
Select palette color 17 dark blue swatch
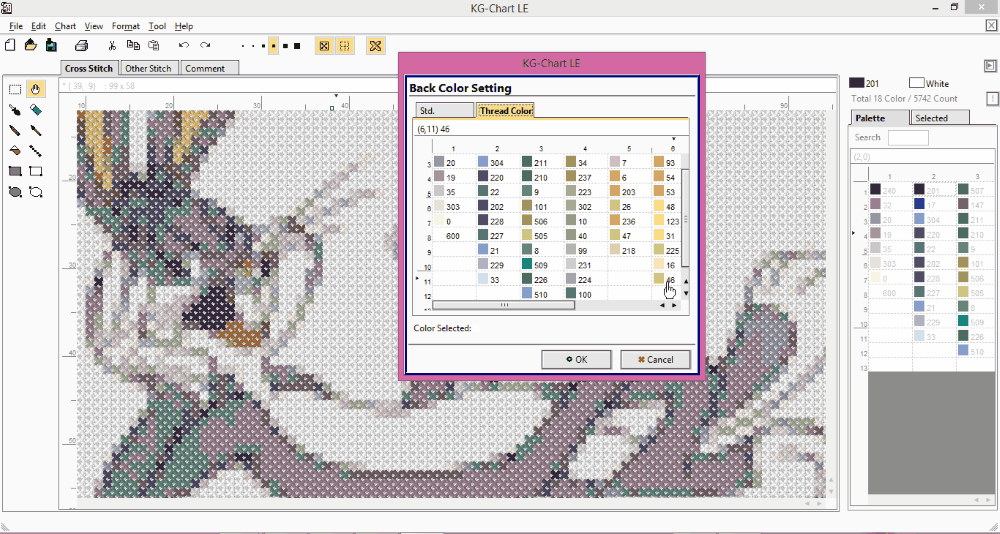[x=919, y=204]
